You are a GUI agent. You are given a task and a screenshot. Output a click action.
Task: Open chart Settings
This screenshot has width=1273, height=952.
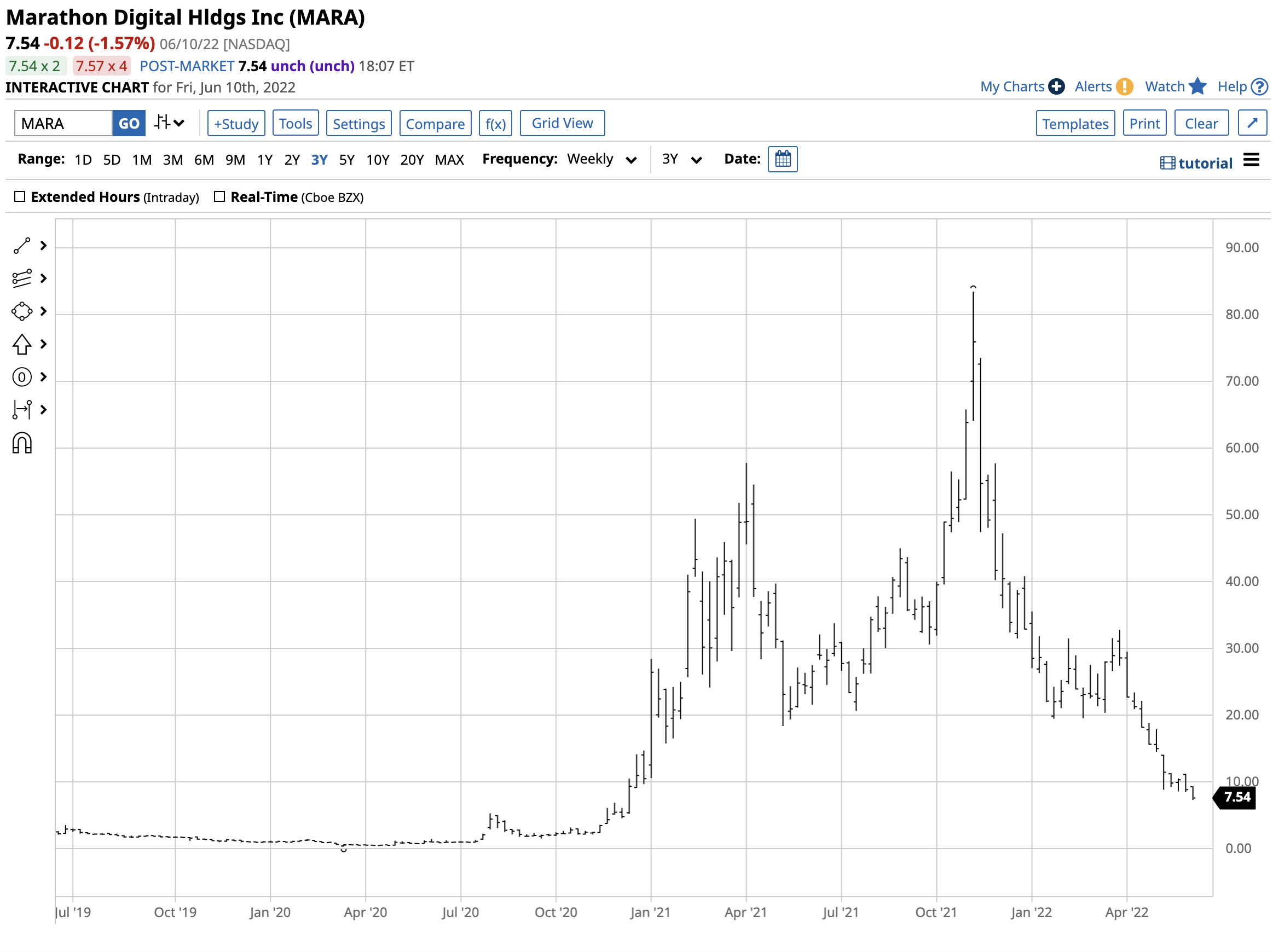360,124
